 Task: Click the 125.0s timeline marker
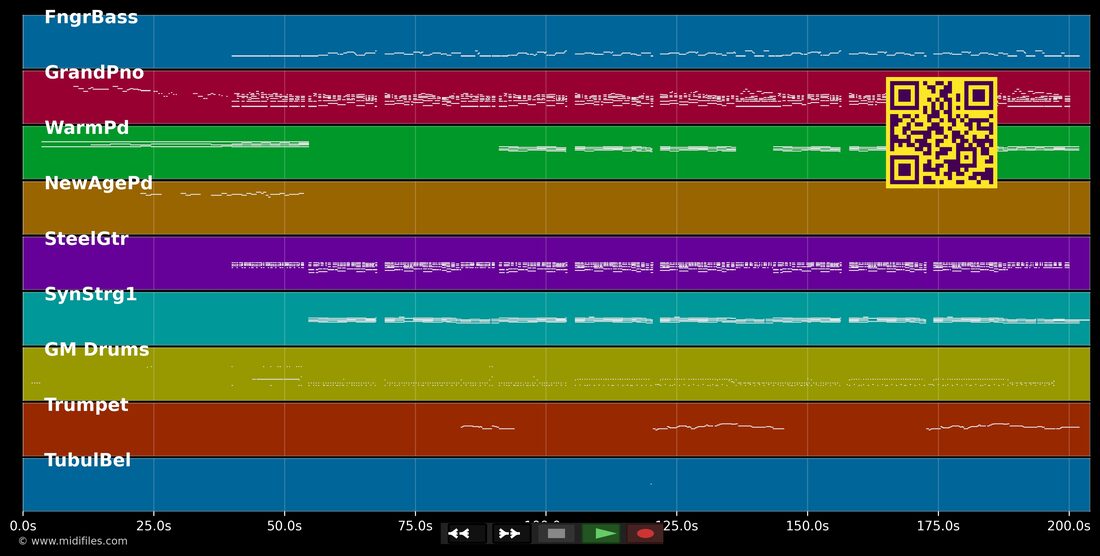coord(677,525)
